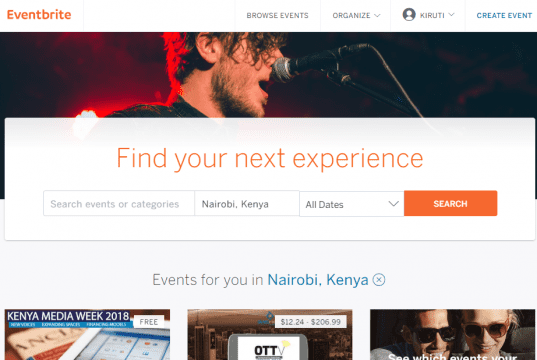
Task: Expand the Organize menu chevron
Action: click(x=377, y=15)
